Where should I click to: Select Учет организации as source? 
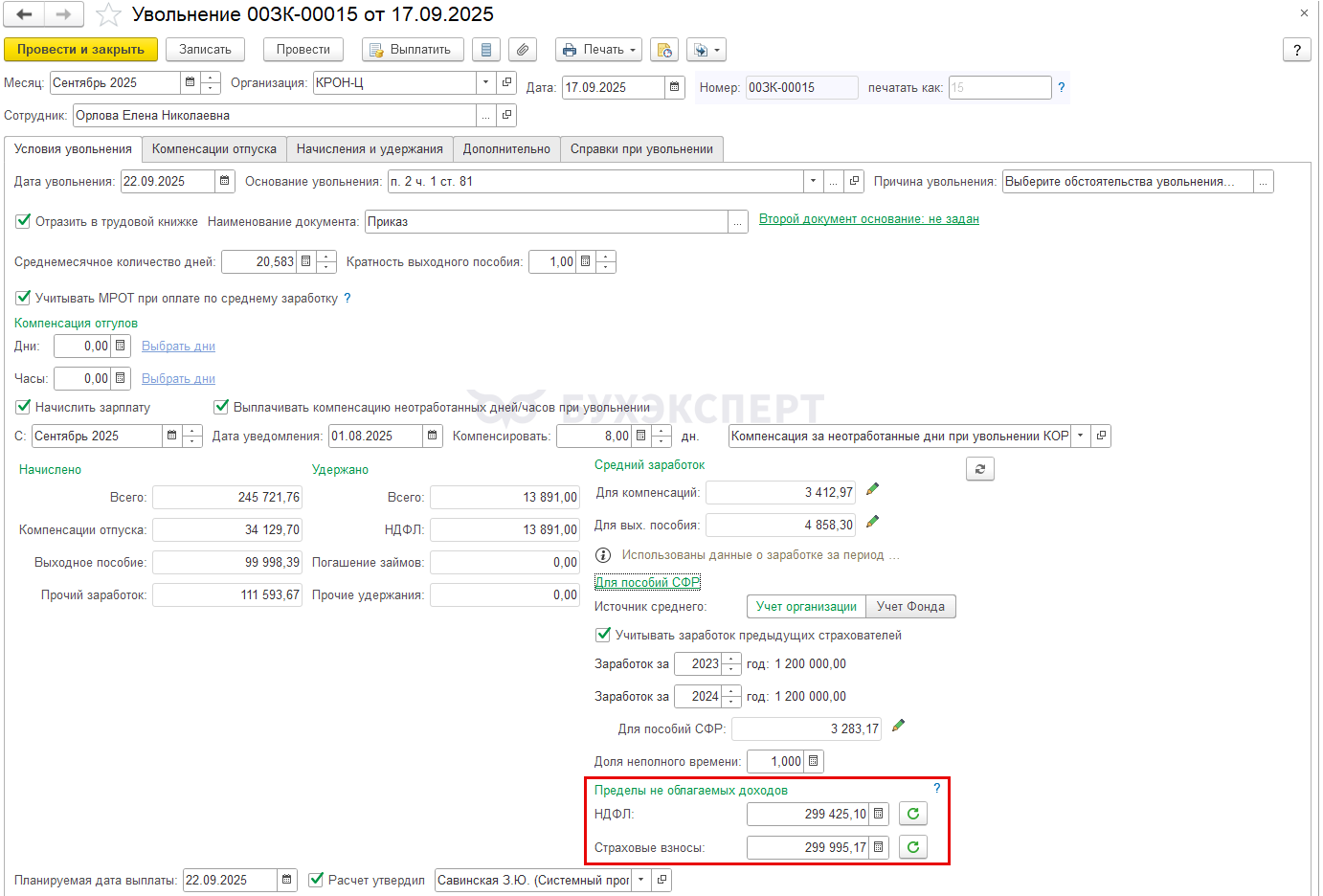click(x=806, y=607)
